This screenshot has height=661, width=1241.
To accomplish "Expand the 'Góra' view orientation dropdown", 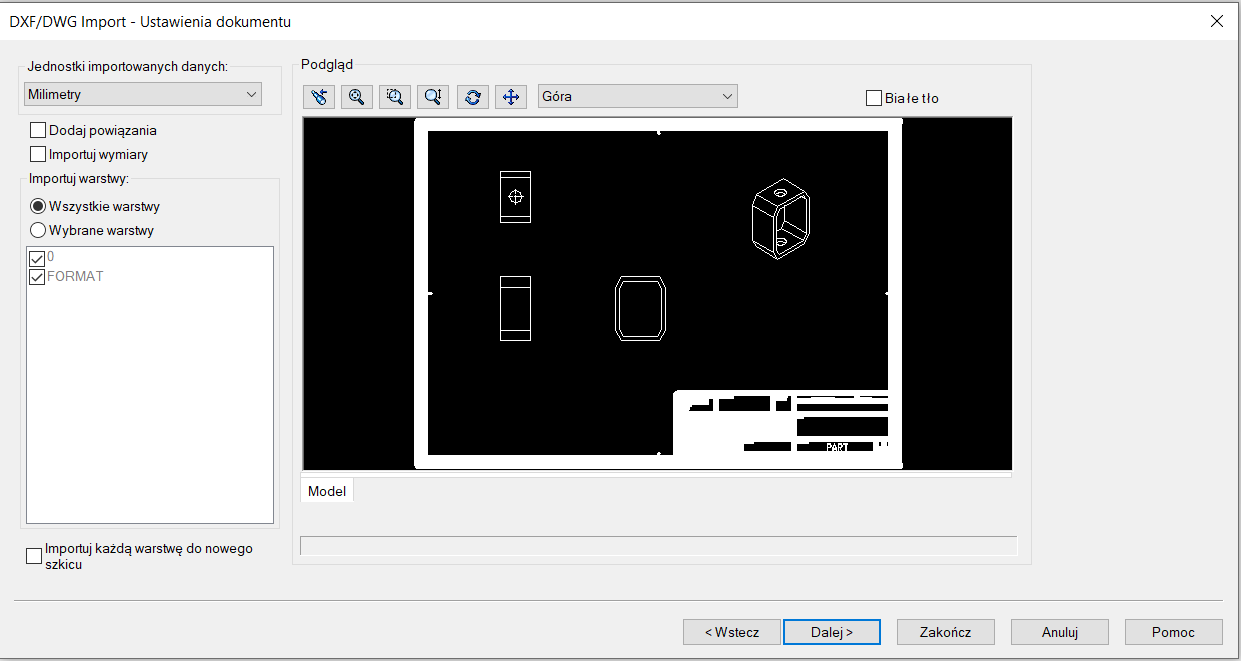I will 637,96.
